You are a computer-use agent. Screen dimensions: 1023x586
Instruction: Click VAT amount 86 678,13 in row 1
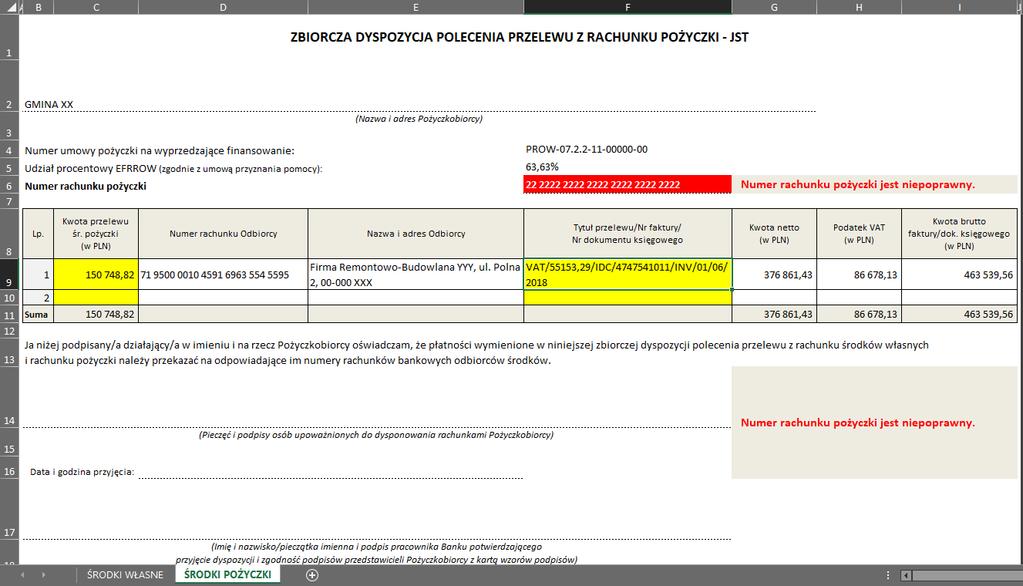[859, 274]
